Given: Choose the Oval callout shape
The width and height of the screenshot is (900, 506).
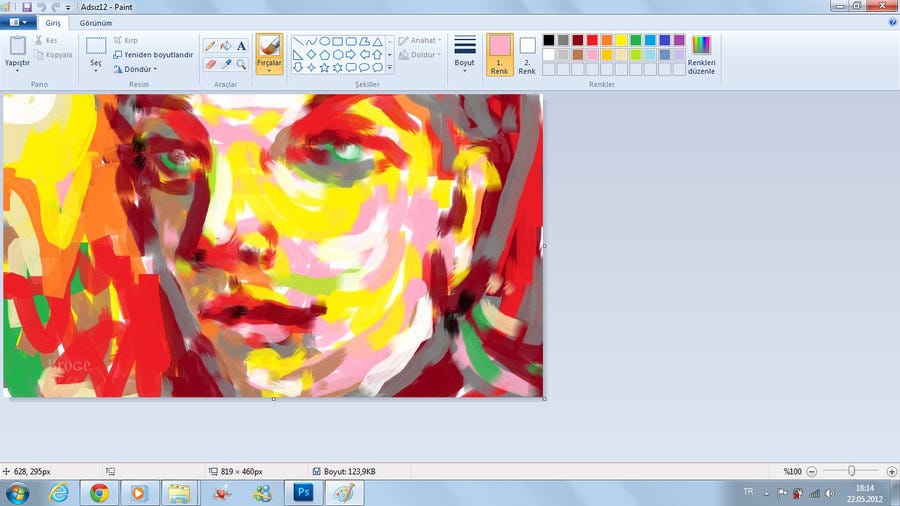Looking at the screenshot, I should pyautogui.click(x=364, y=67).
